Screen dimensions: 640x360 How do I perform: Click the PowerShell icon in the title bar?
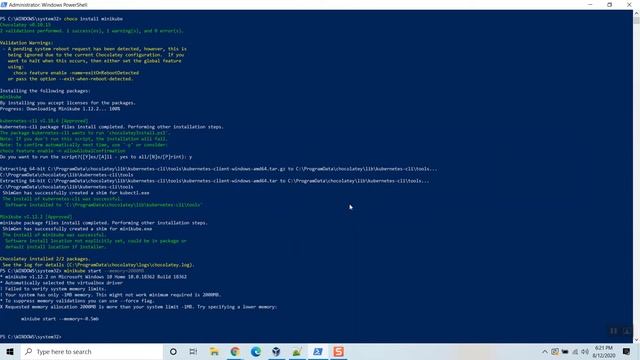[4, 5]
